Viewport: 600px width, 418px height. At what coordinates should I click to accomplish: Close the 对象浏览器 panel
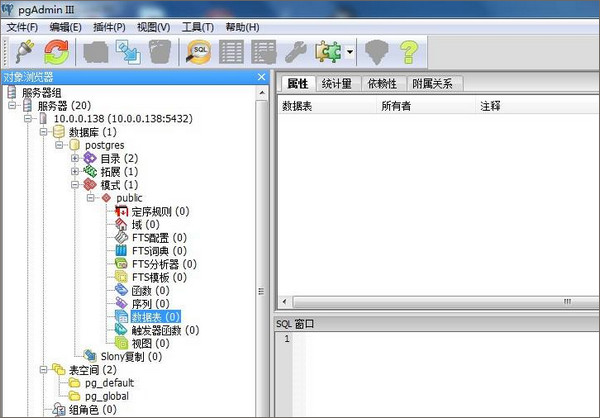[x=261, y=77]
